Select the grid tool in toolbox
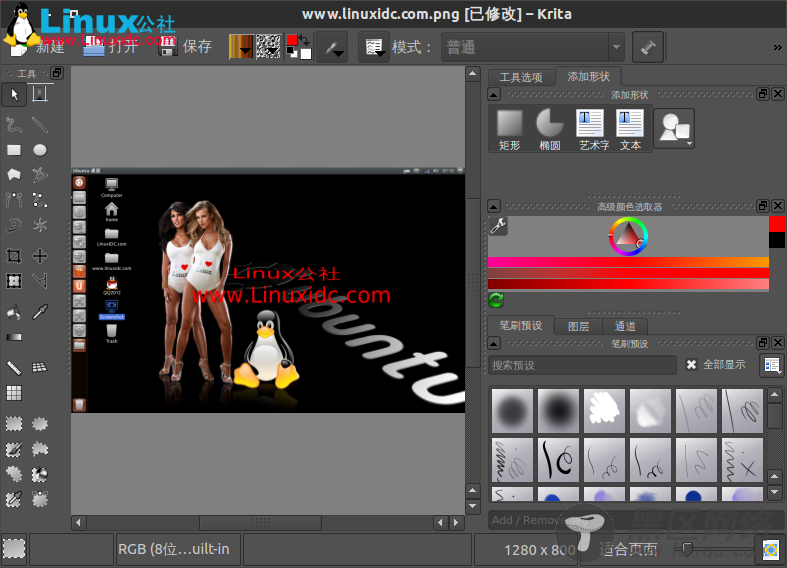This screenshot has height=568, width=787. coord(14,393)
